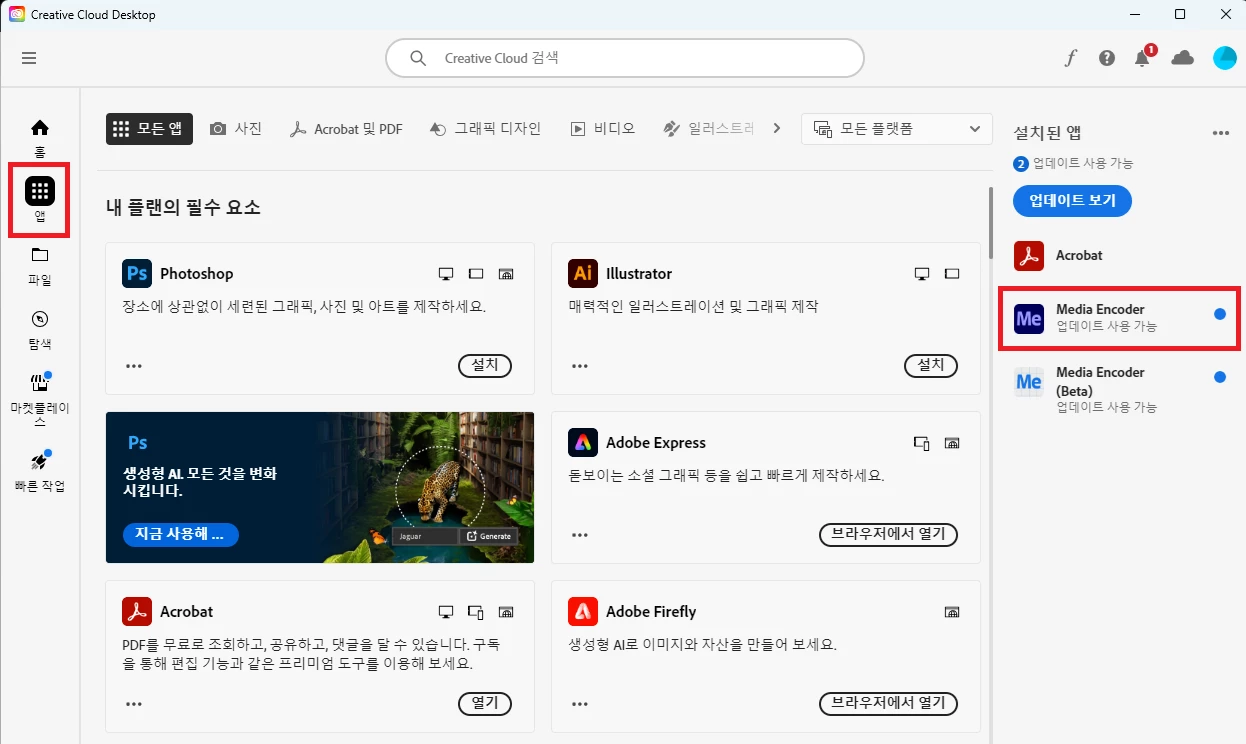Open the notifications bell

pyautogui.click(x=1142, y=58)
